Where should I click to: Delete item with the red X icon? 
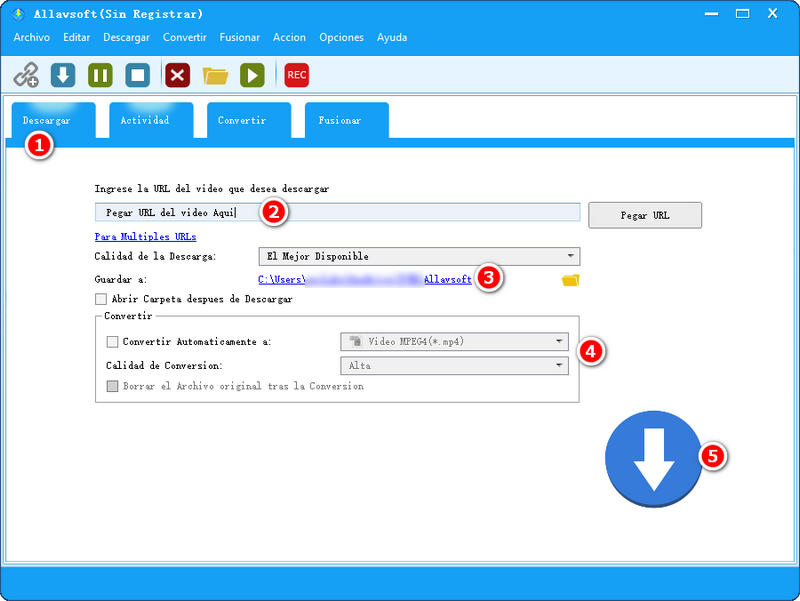[x=177, y=75]
